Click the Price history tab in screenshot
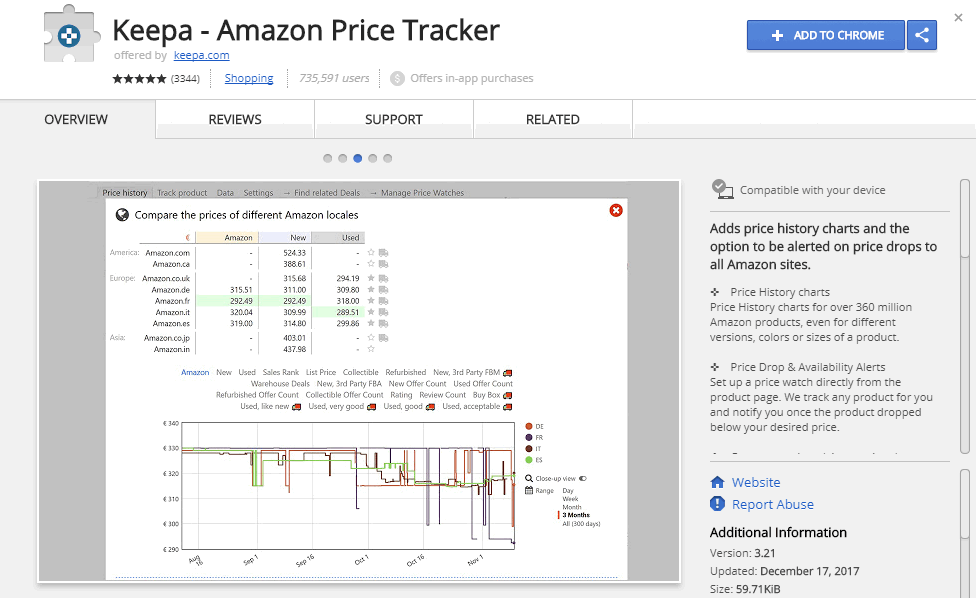This screenshot has width=976, height=598. pos(124,192)
